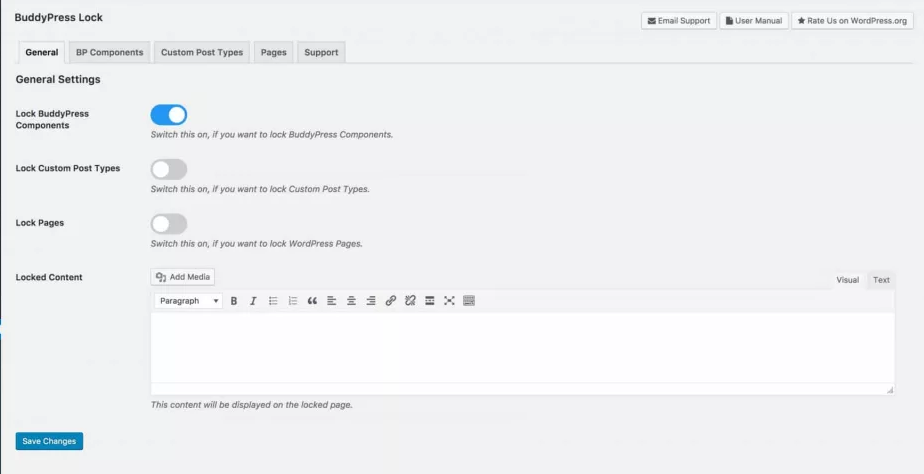Viewport: 924px width, 474px height.
Task: Click the insert link icon
Action: (x=391, y=301)
